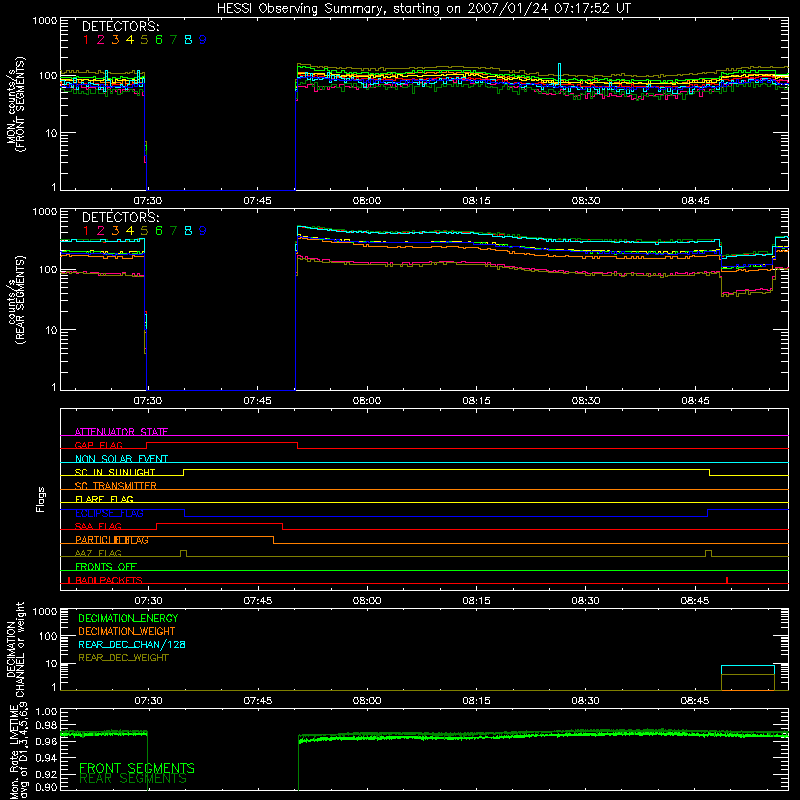This screenshot has height=800, width=800.
Task: Select detector 4 in the front segments legend
Action: pyautogui.click(x=130, y=40)
